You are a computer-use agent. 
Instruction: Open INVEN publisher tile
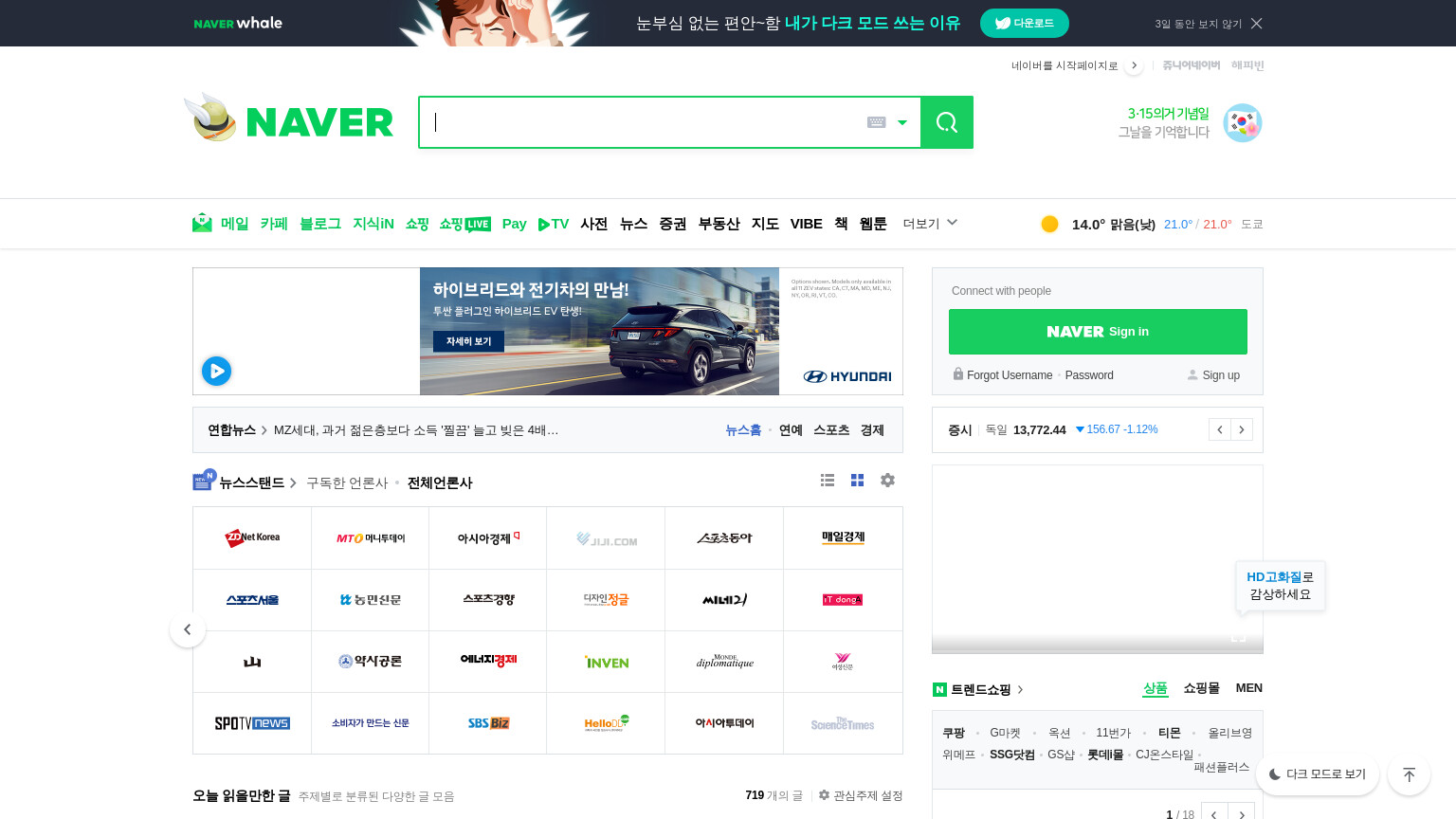click(x=607, y=662)
